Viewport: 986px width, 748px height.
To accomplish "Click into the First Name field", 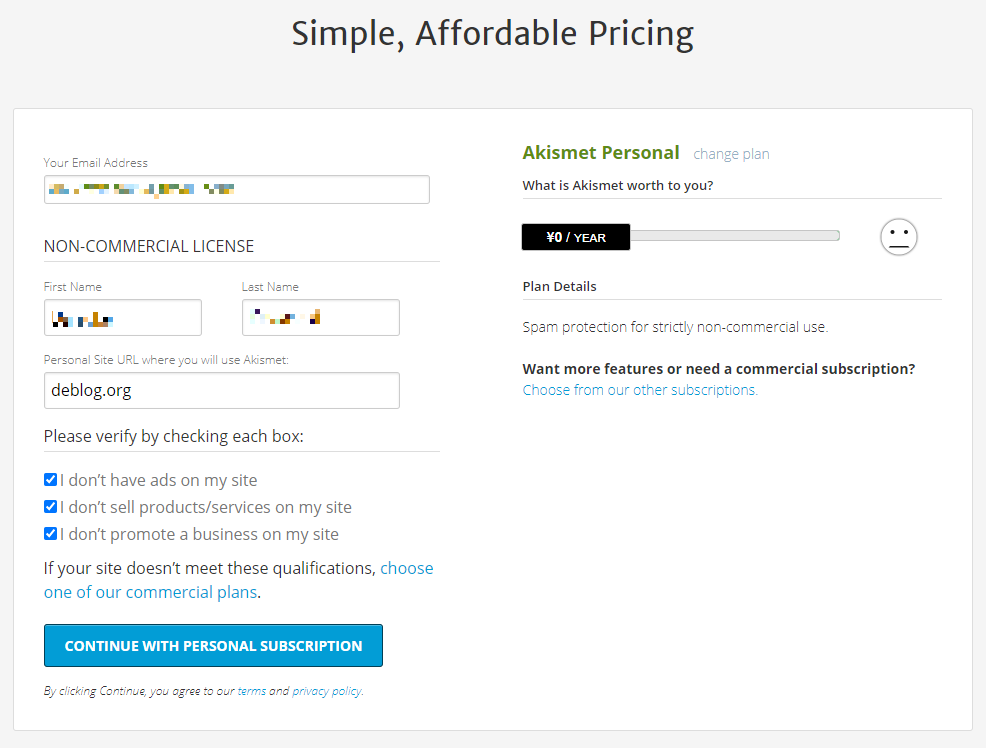I will coord(123,317).
